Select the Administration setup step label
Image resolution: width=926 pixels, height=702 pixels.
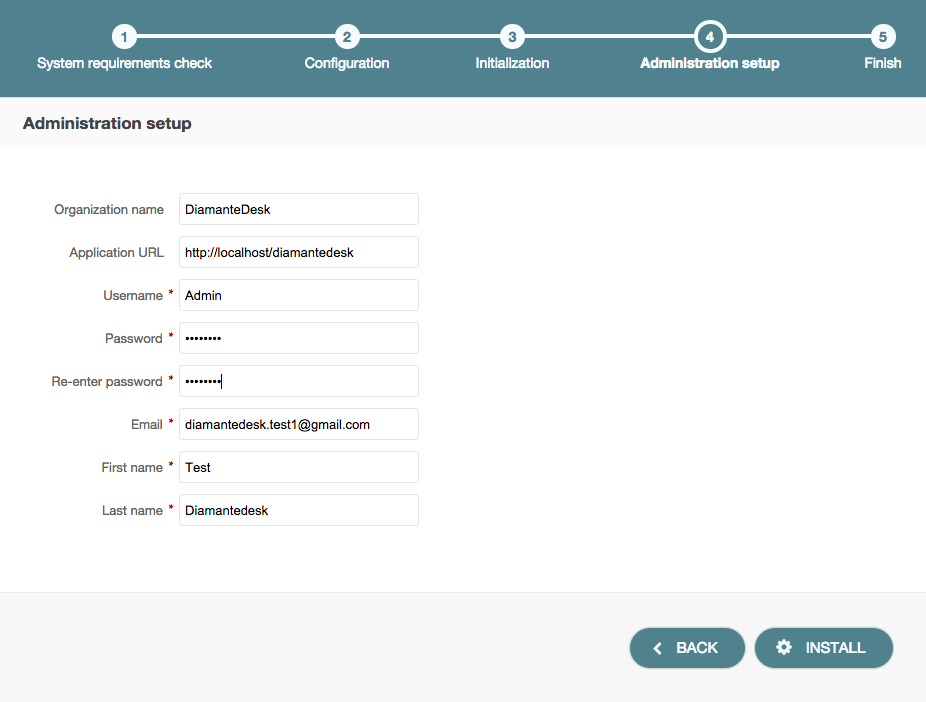(710, 63)
